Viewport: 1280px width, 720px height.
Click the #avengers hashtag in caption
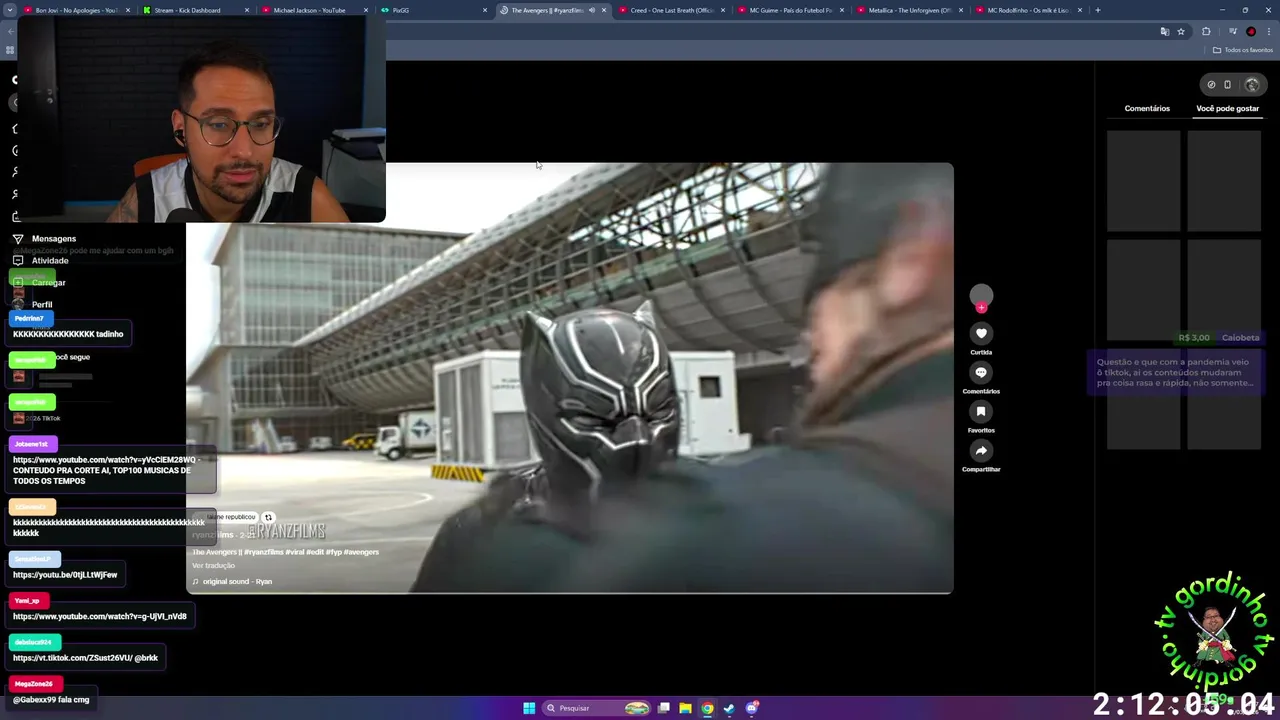coord(361,552)
